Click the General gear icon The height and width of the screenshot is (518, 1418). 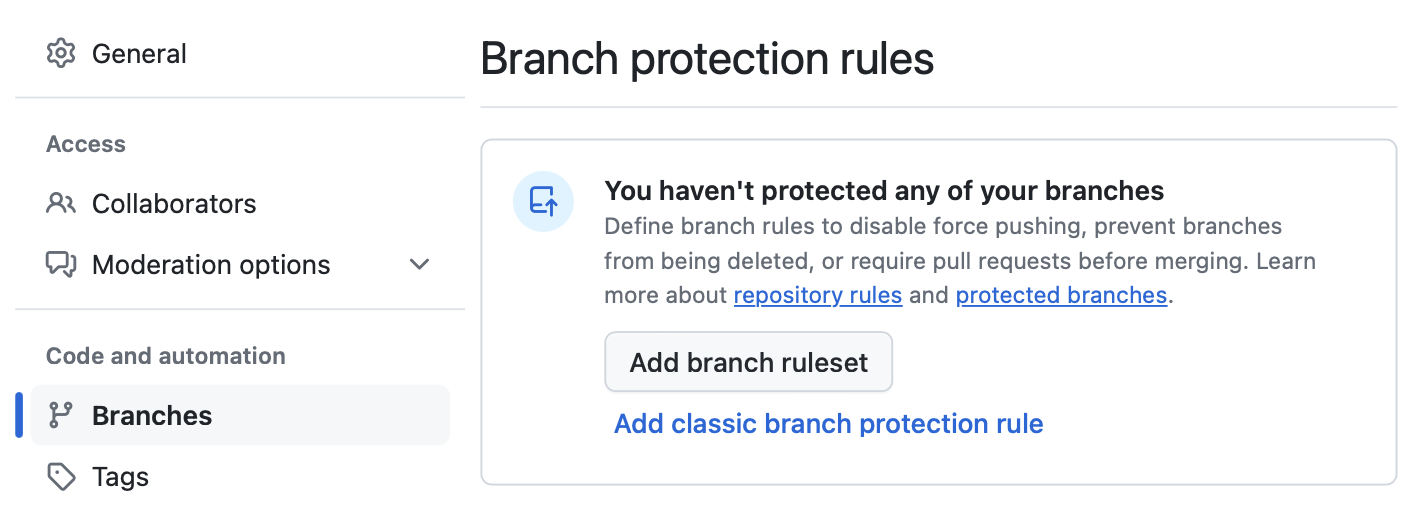tap(61, 53)
